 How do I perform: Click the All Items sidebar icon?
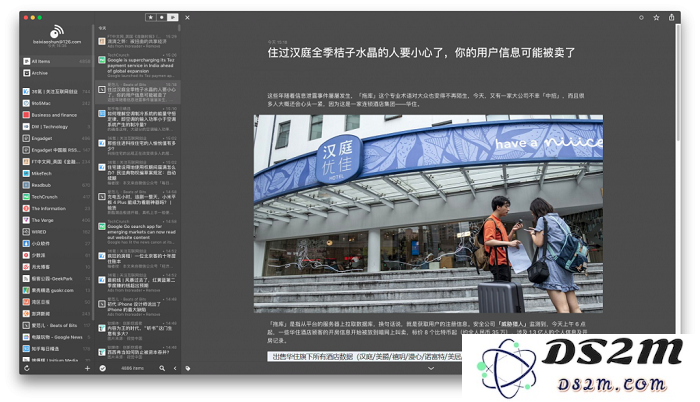click(x=26, y=61)
